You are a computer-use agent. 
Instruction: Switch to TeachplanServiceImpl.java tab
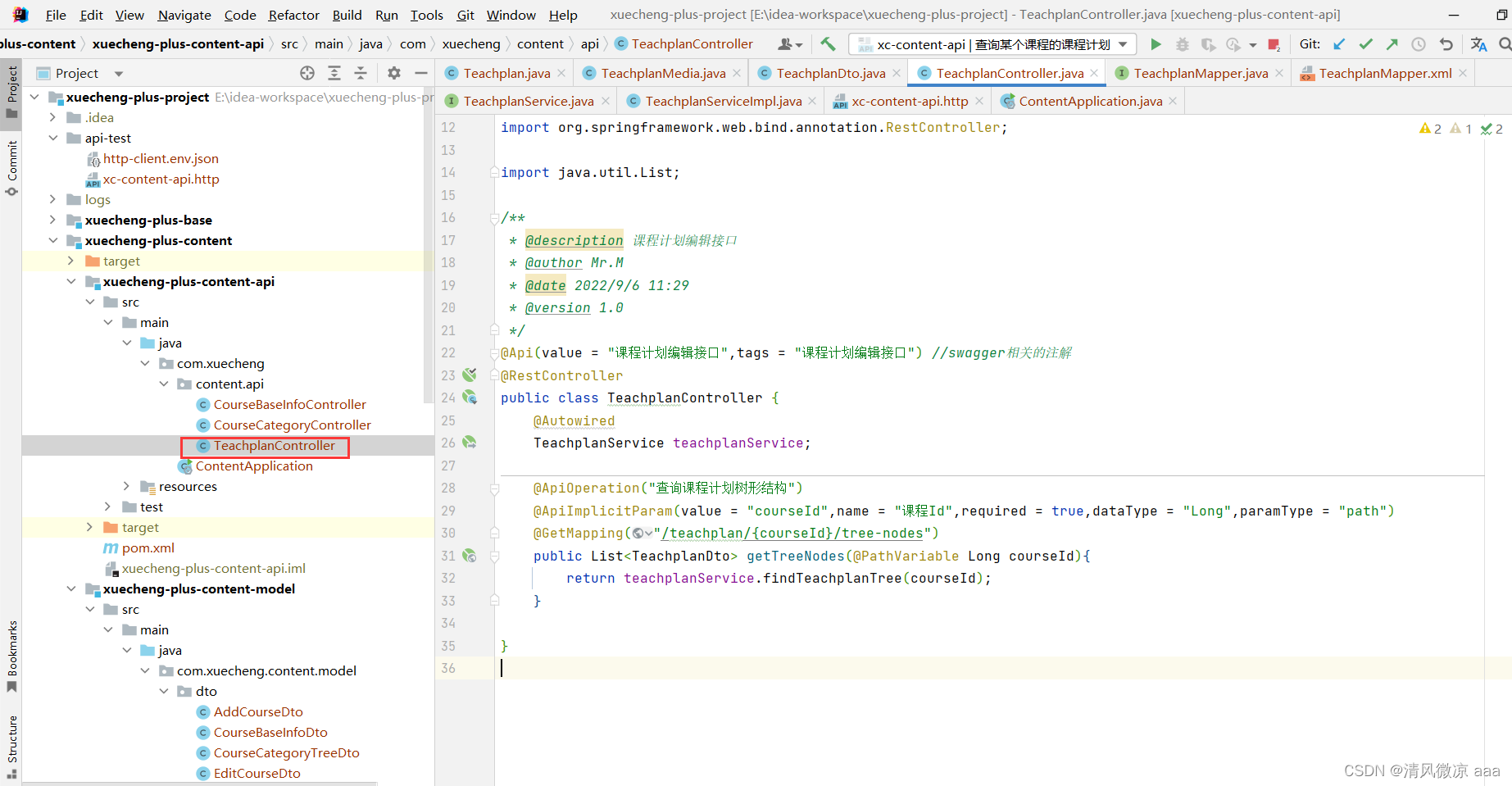[x=723, y=101]
